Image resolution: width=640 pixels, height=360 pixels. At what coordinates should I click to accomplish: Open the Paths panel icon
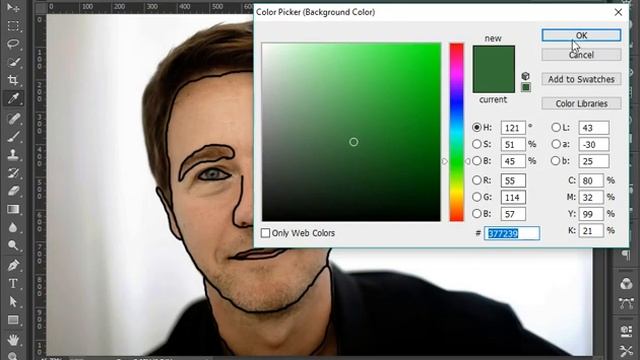point(626,303)
